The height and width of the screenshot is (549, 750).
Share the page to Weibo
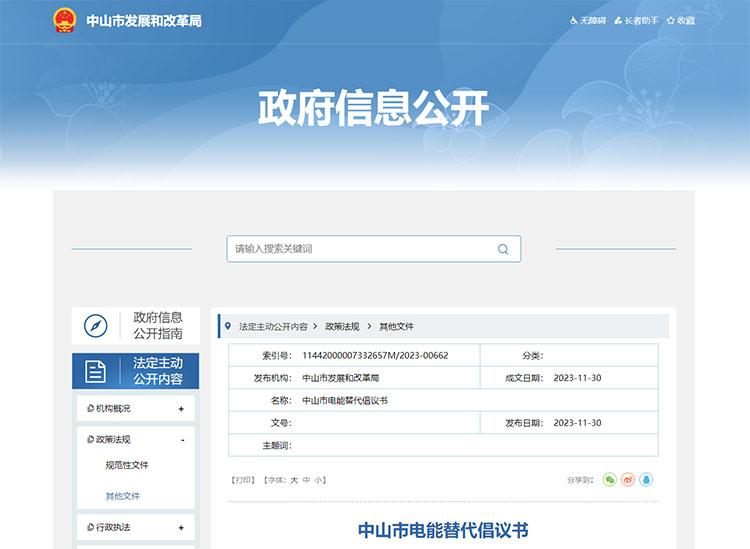[x=628, y=480]
